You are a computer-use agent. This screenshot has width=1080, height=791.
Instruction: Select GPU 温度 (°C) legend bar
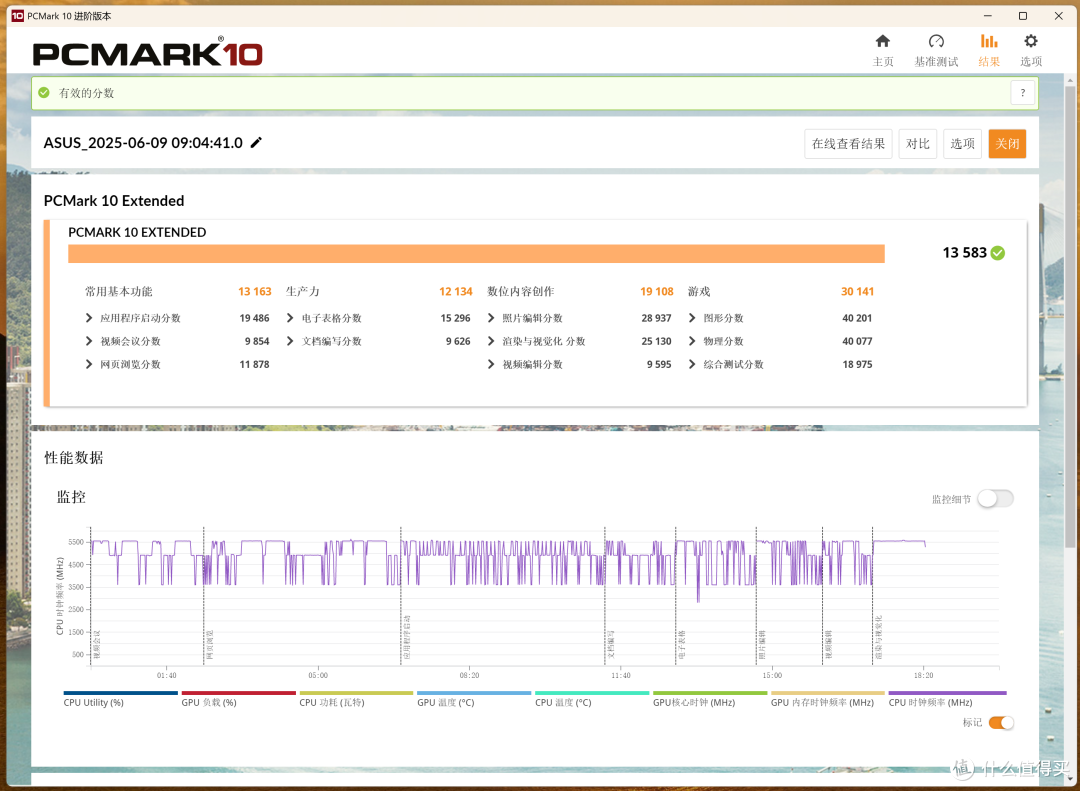tap(474, 693)
